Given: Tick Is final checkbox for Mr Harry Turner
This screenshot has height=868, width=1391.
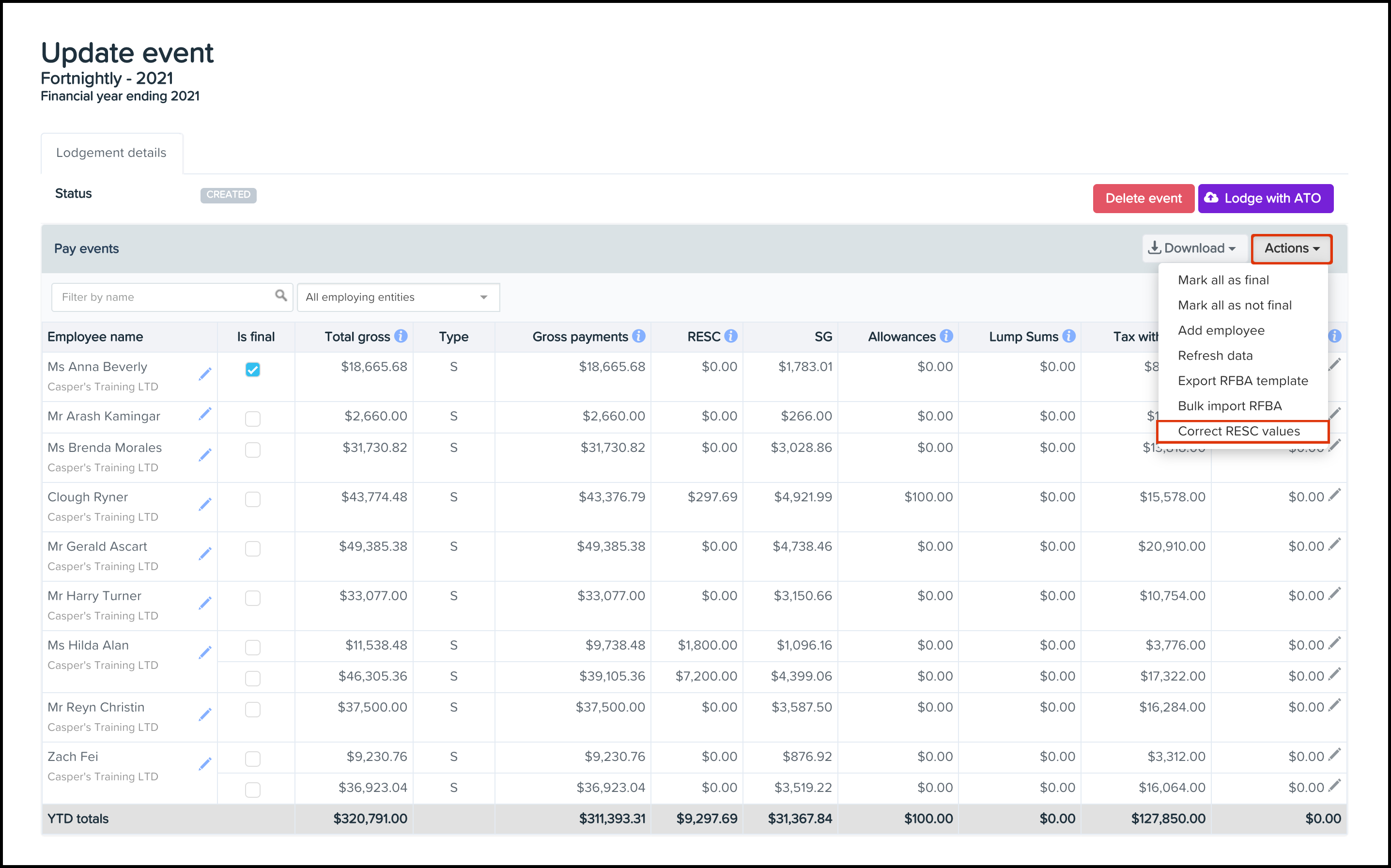Looking at the screenshot, I should (252, 598).
